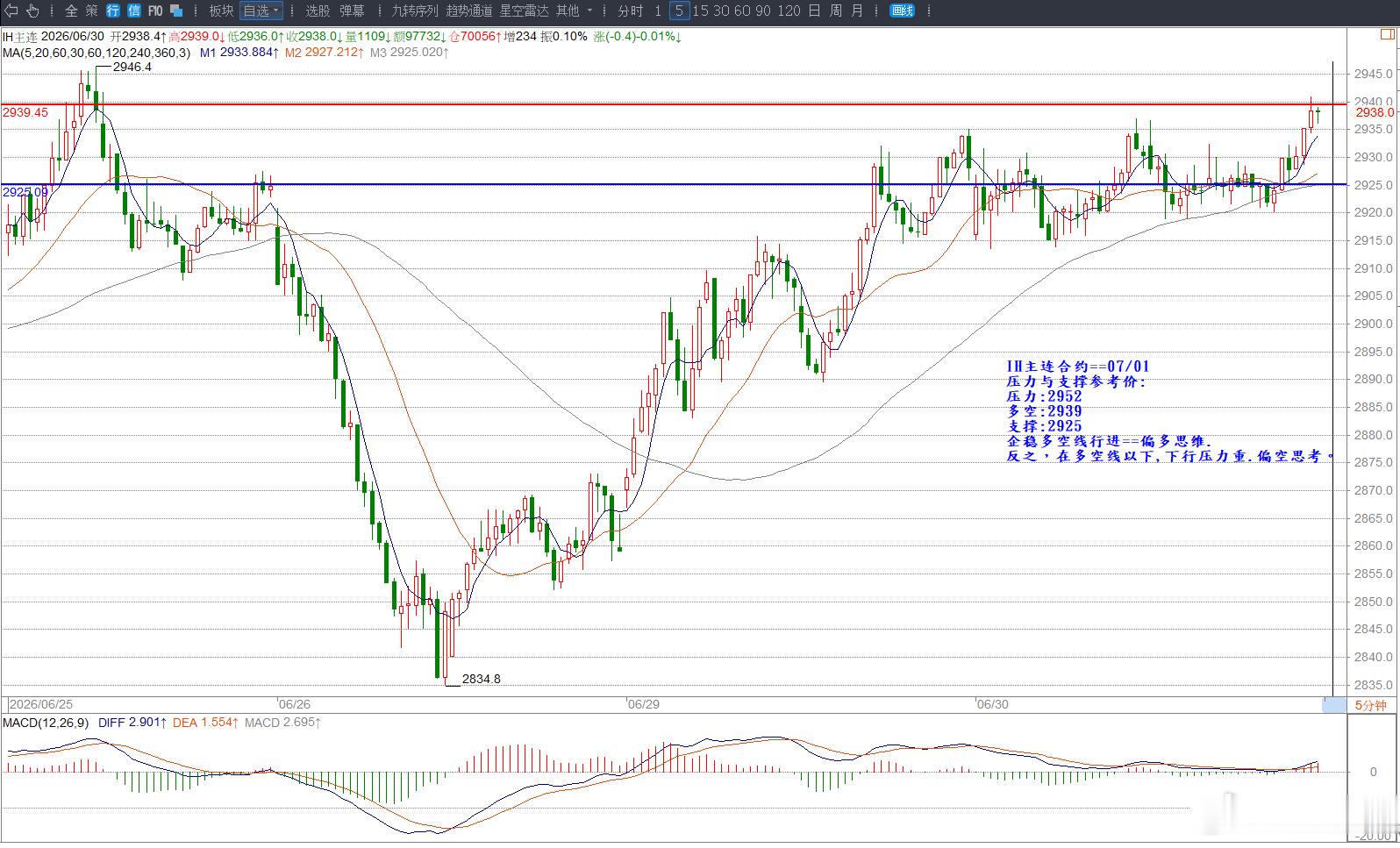Expand the 自选 watchlist dropdown

[x=261, y=11]
